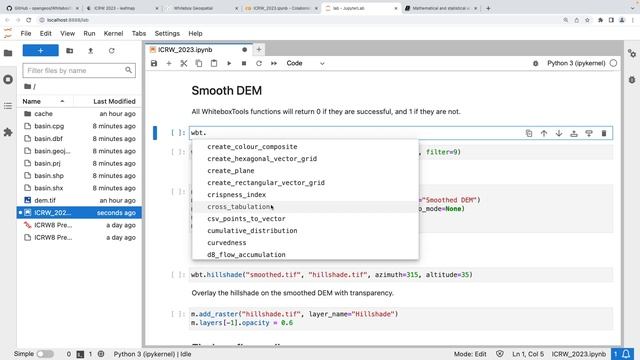Insert a cell below with plus icon
Image resolution: width=640 pixels, height=360 pixels.
(169, 63)
